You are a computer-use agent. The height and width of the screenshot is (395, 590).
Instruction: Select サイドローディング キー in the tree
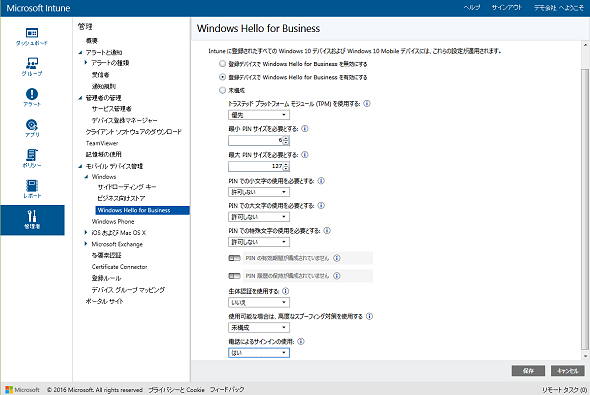point(127,187)
